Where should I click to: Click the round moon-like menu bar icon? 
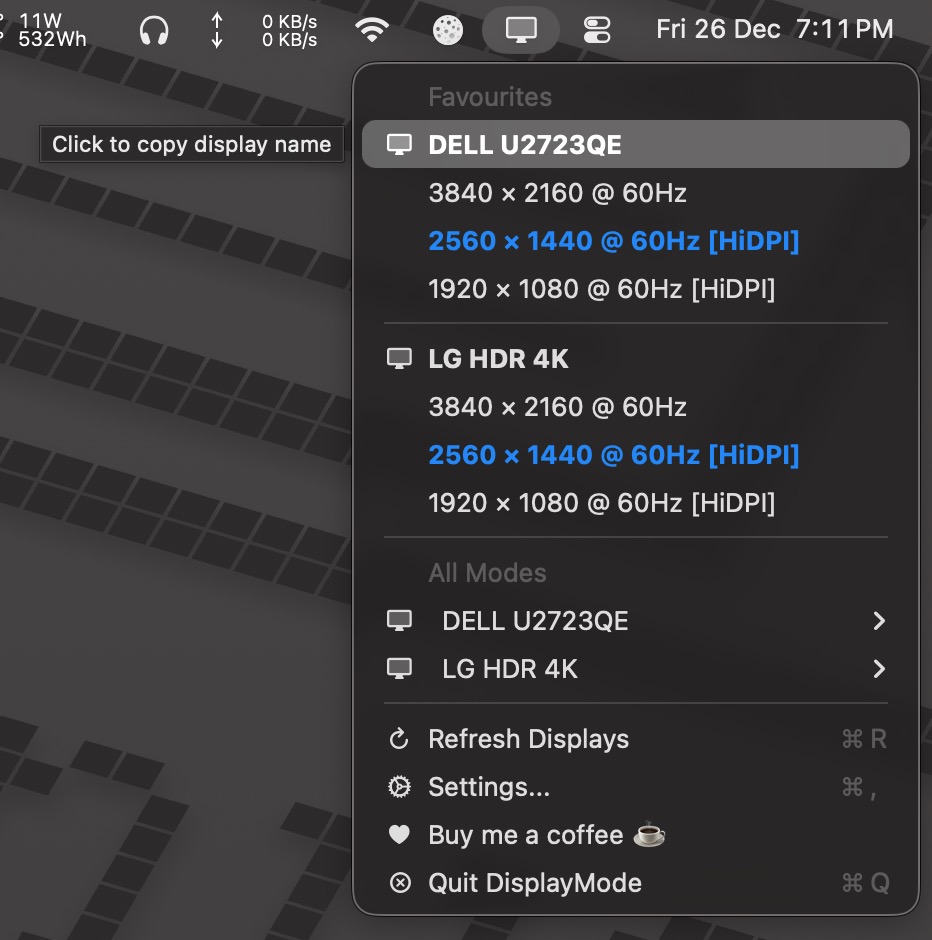click(448, 30)
